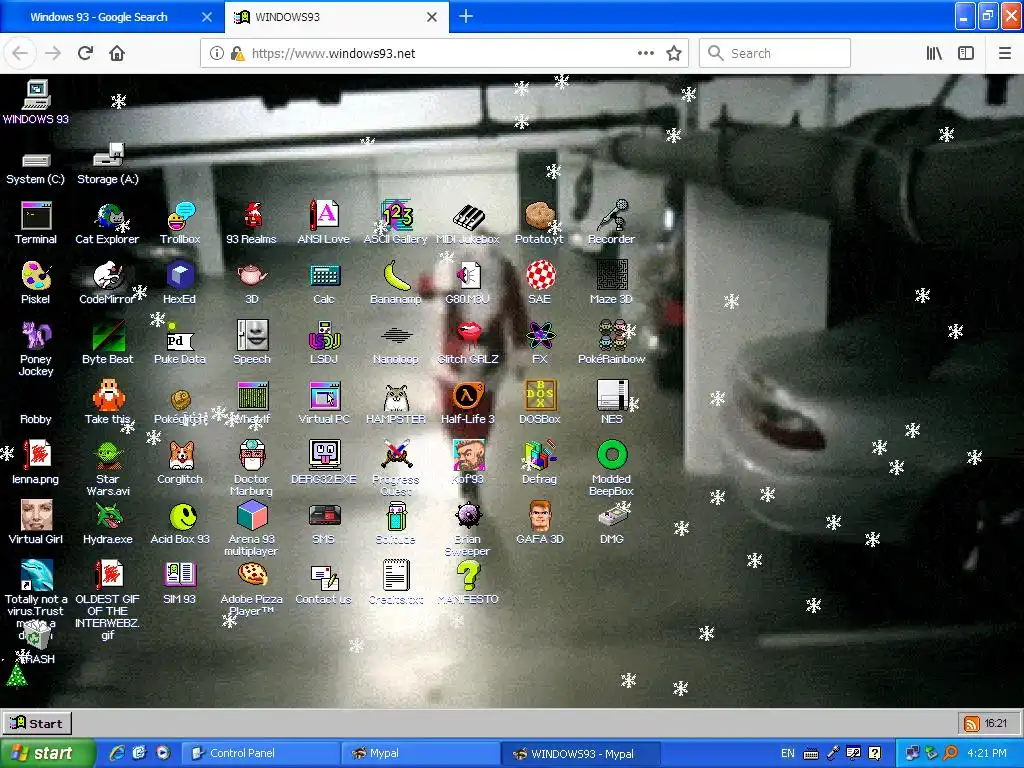The width and height of the screenshot is (1024, 768).
Task: Open Defrag icon
Action: (539, 464)
